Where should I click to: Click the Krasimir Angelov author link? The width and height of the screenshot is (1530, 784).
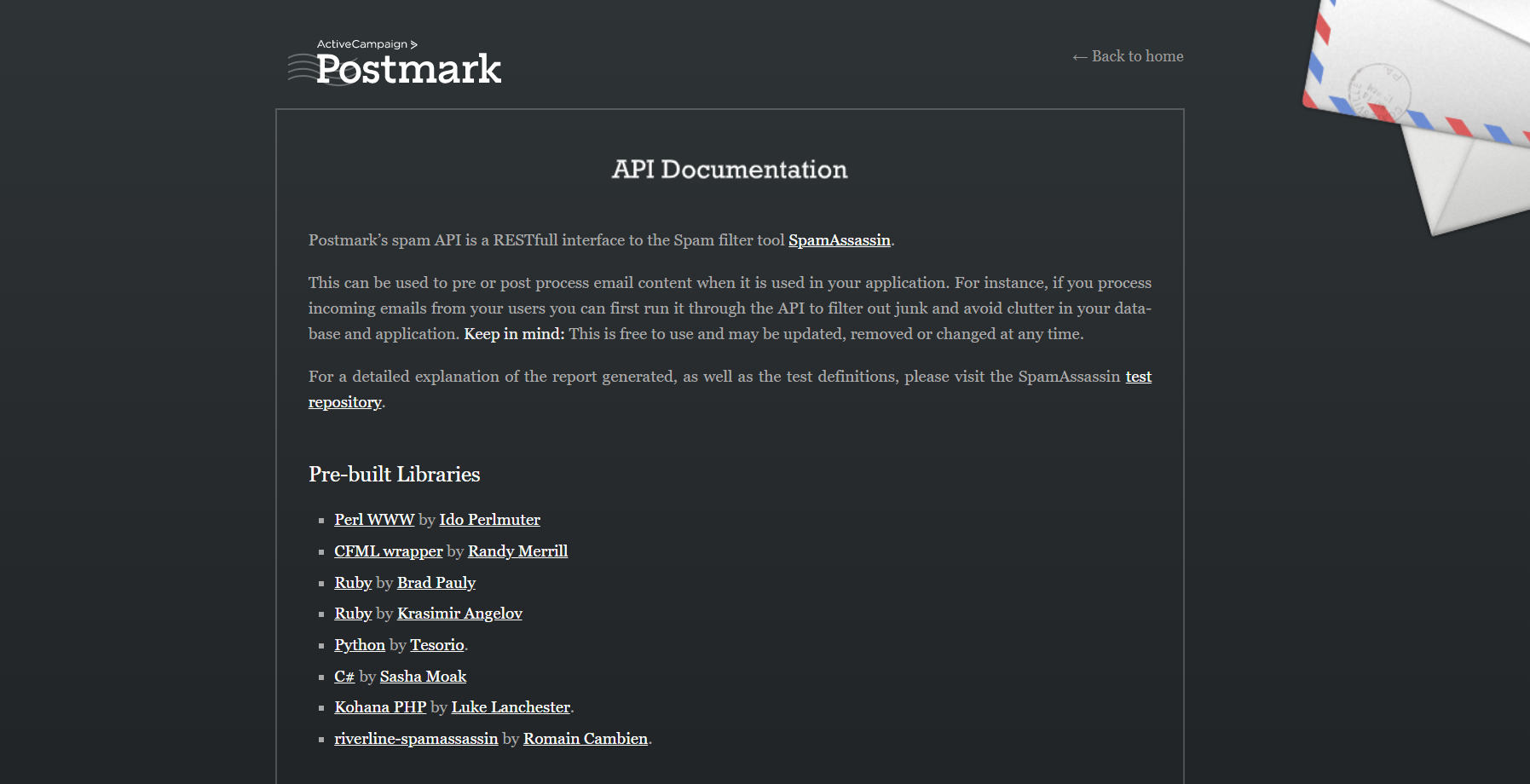459,614
